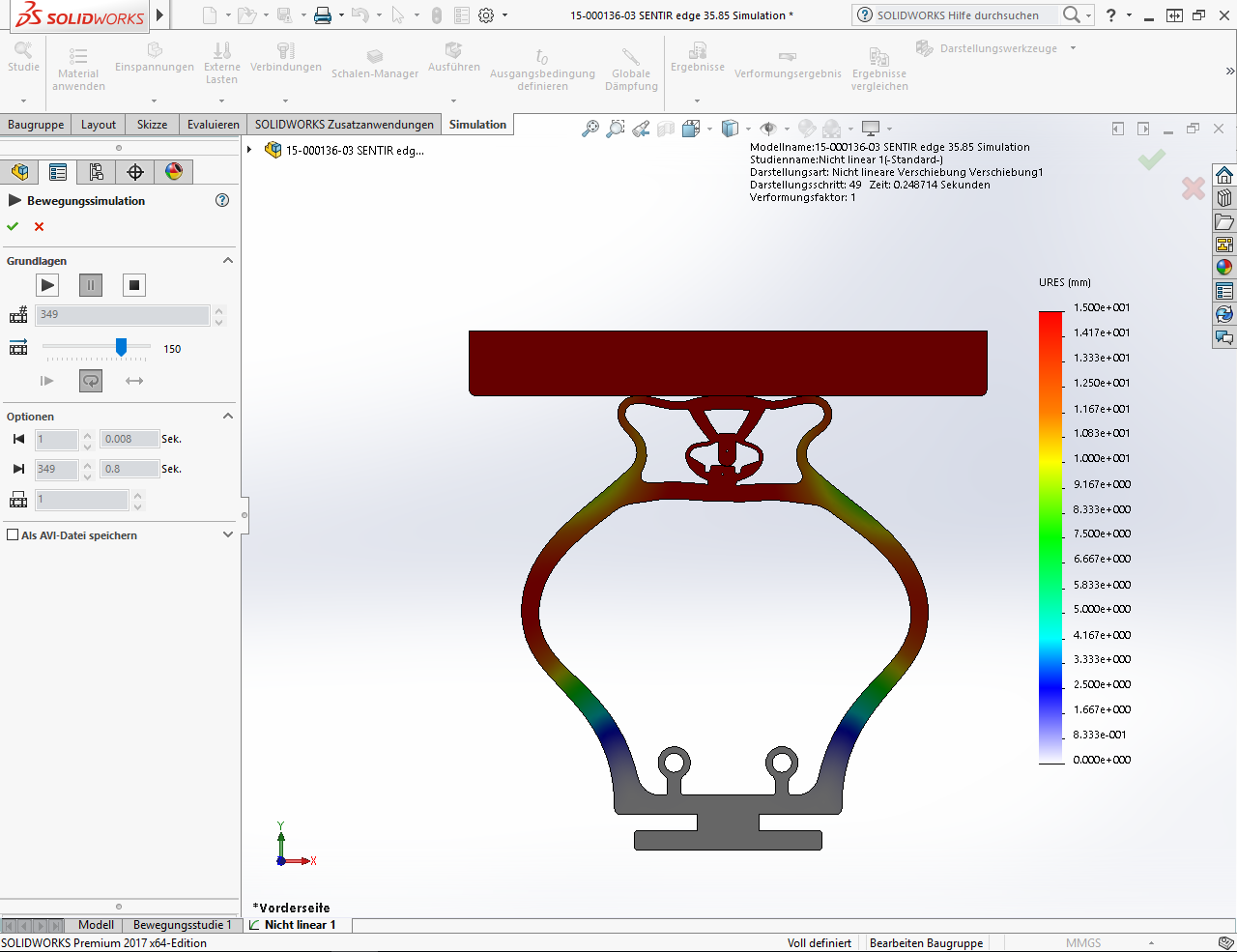Collapse the Grundlagen section
This screenshot has width=1237, height=952.
point(228,261)
